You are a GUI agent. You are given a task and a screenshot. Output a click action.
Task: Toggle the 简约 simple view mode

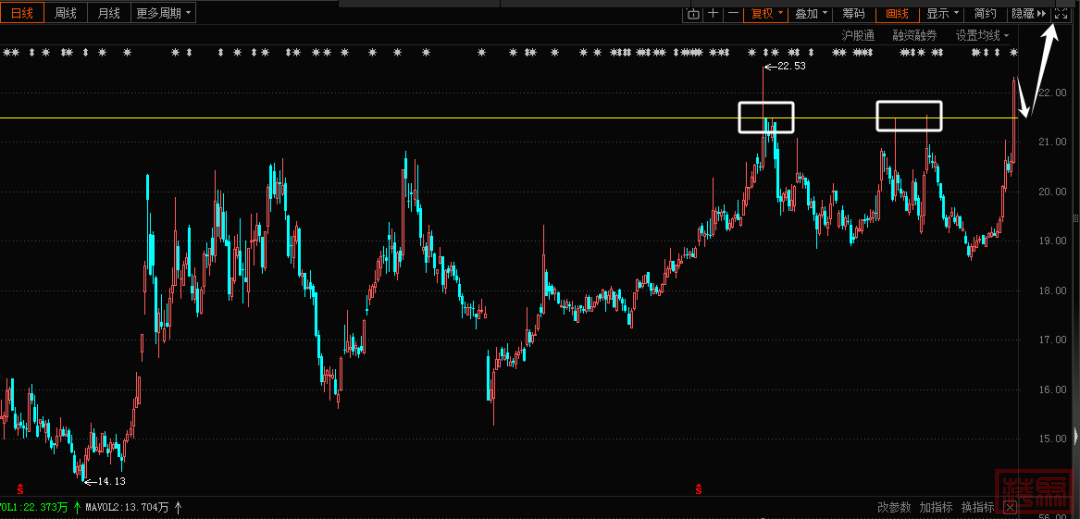pyautogui.click(x=985, y=13)
